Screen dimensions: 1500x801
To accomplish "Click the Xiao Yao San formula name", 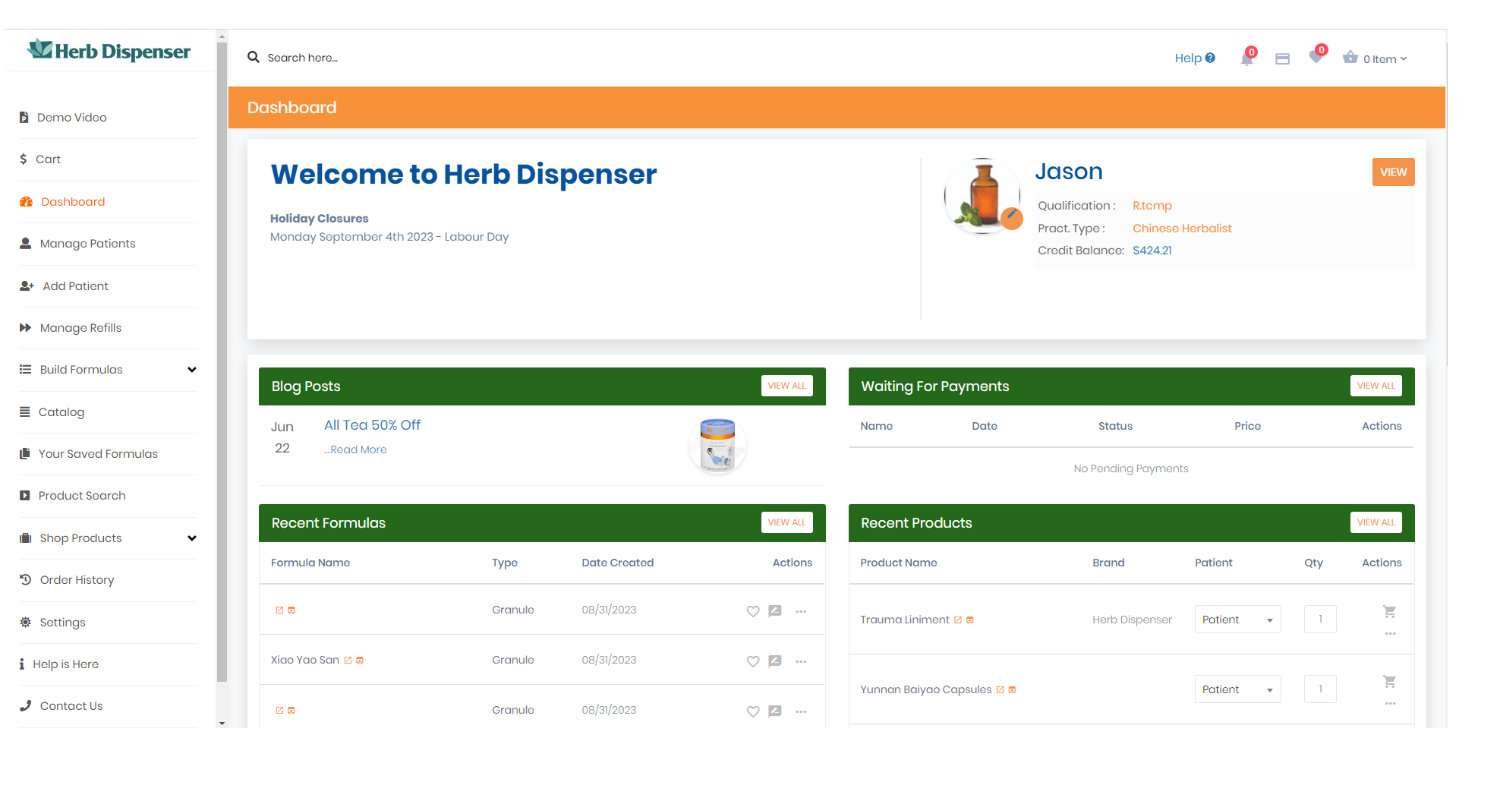I will click(305, 660).
